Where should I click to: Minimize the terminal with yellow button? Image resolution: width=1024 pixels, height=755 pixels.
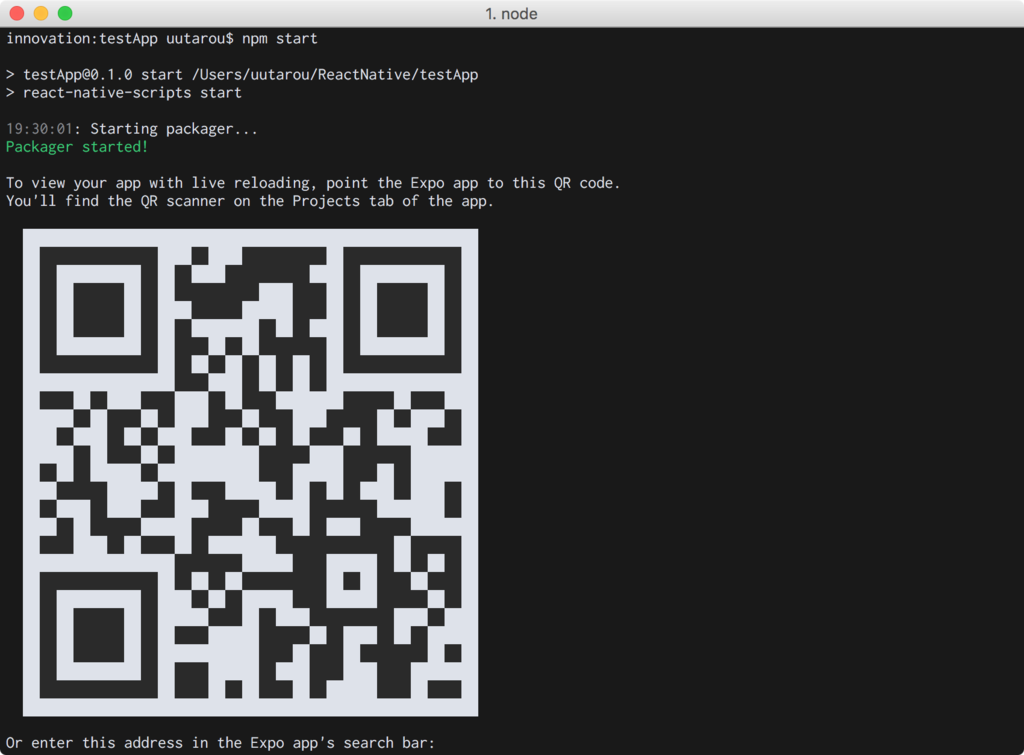click(40, 13)
